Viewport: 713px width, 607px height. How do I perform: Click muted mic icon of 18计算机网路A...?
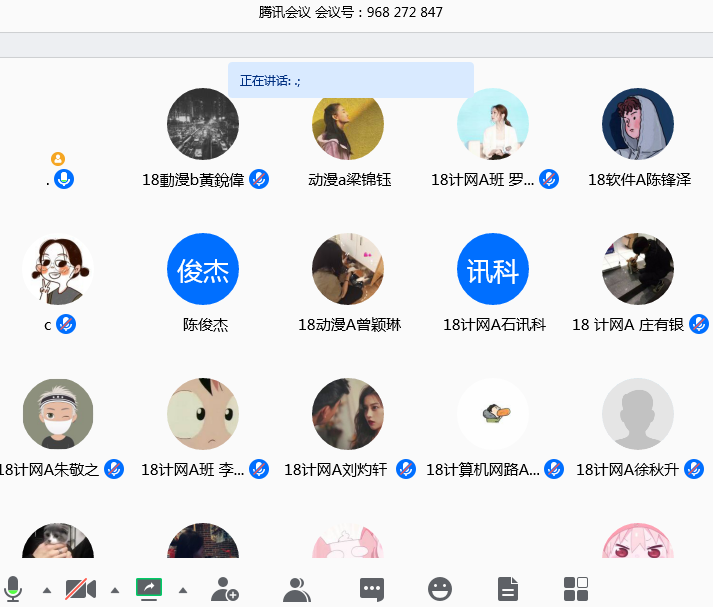point(554,469)
